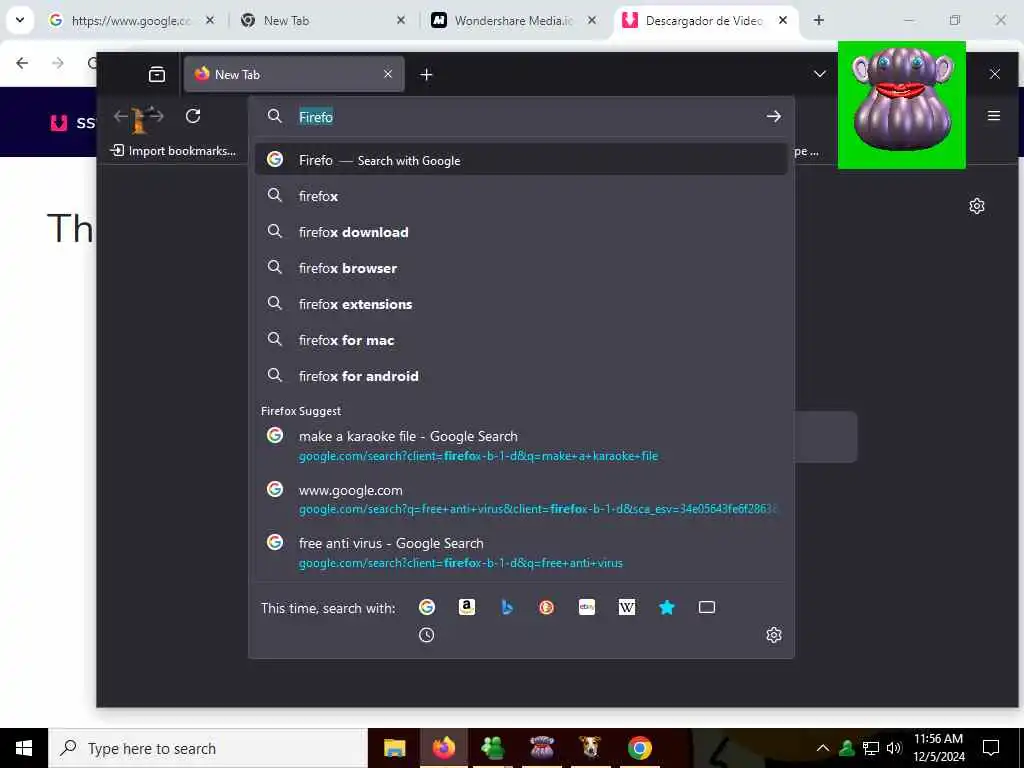
Task: Search this time with DuckDuckGo
Action: point(547,607)
